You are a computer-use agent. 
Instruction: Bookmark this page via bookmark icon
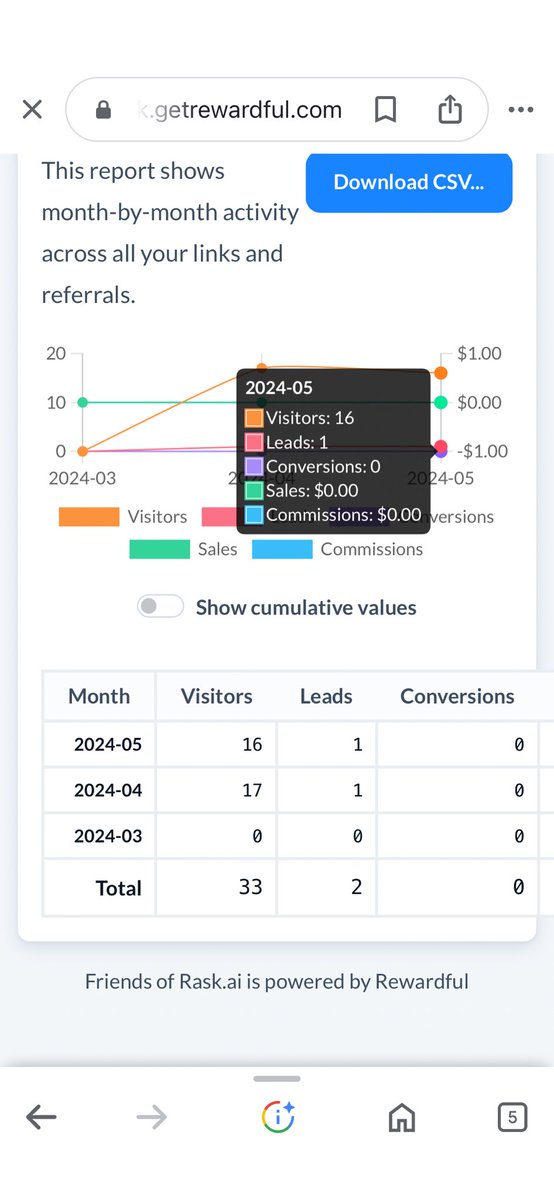(x=385, y=109)
